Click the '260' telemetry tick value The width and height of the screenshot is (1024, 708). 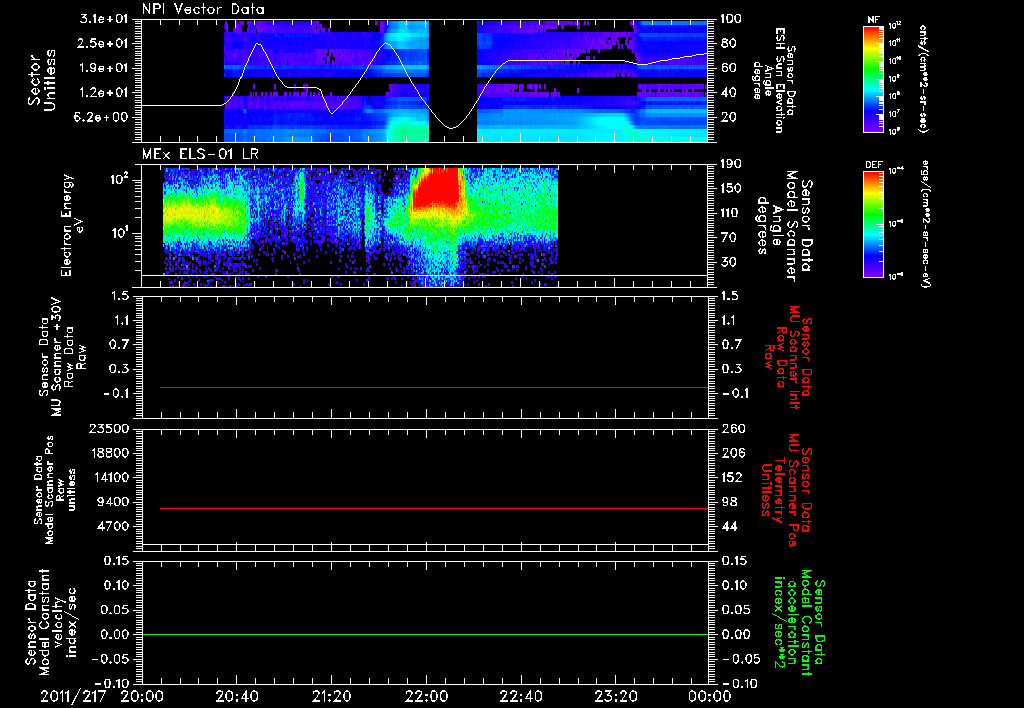(731, 428)
